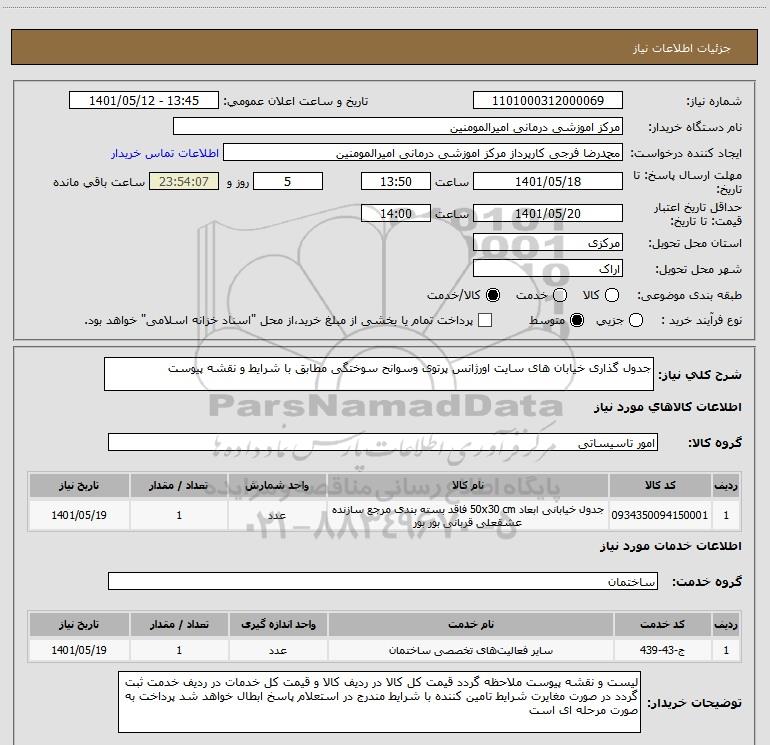The height and width of the screenshot is (745, 770).
Task: Click the buyer name field مرکز اموزشی درمانی امیرالمومنین
Action: (x=398, y=127)
